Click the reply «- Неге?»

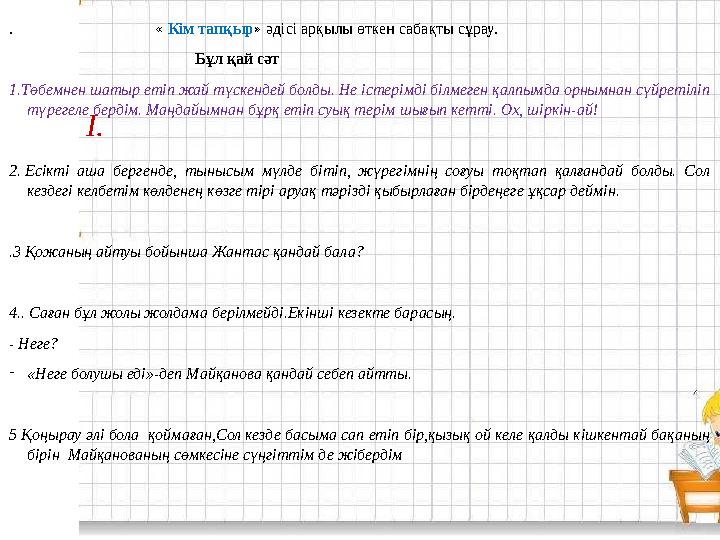(x=33, y=343)
